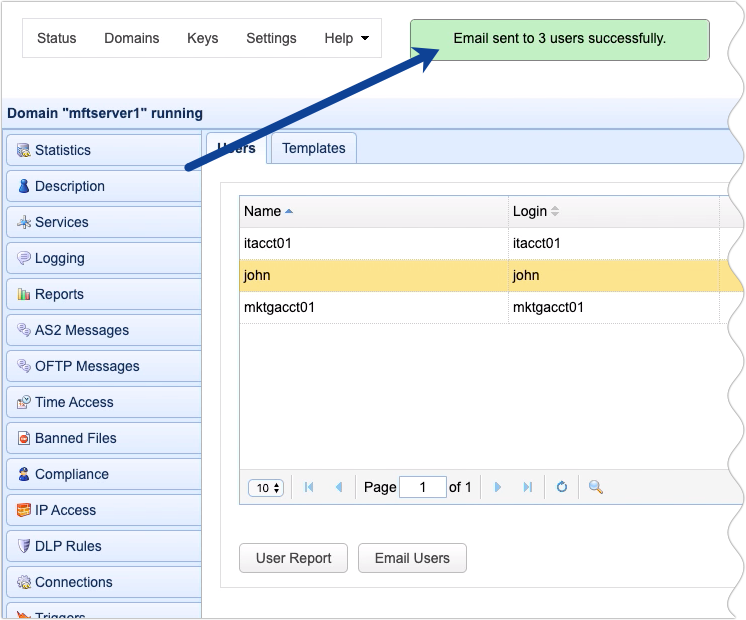Open the Help dropdown menu
746x620 pixels.
tap(346, 38)
